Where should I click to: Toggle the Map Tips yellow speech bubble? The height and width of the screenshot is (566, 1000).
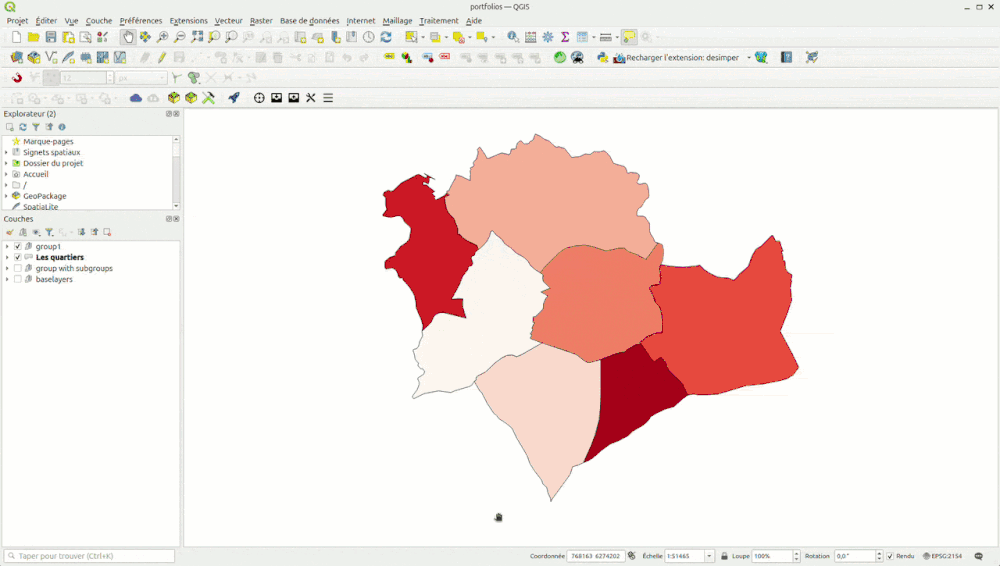click(629, 37)
